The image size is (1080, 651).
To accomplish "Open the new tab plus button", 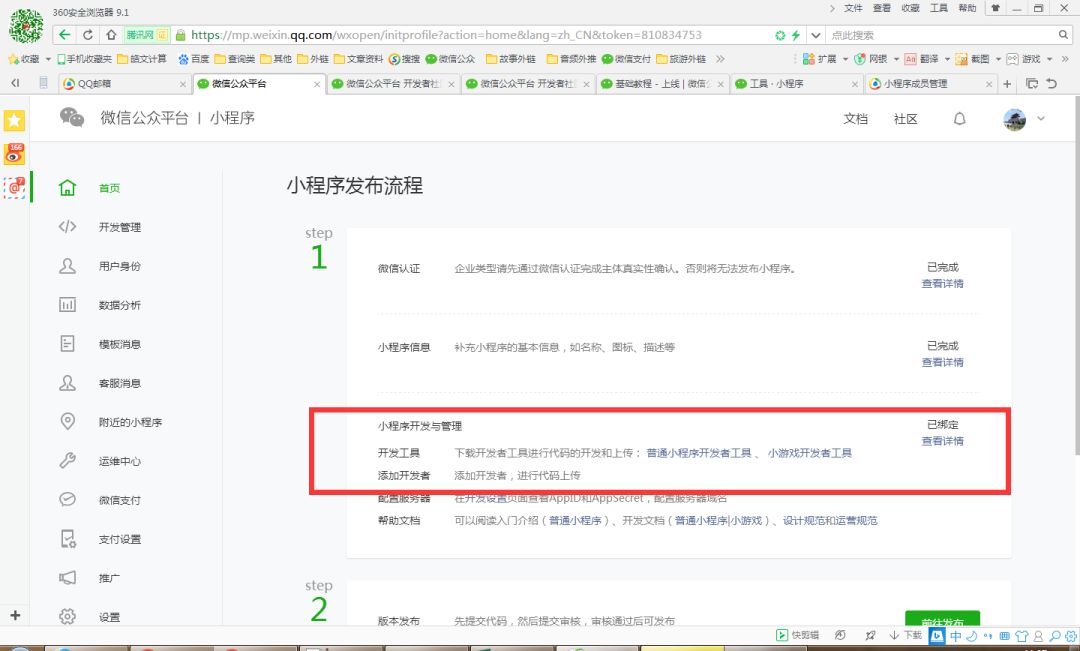I will [x=1007, y=84].
